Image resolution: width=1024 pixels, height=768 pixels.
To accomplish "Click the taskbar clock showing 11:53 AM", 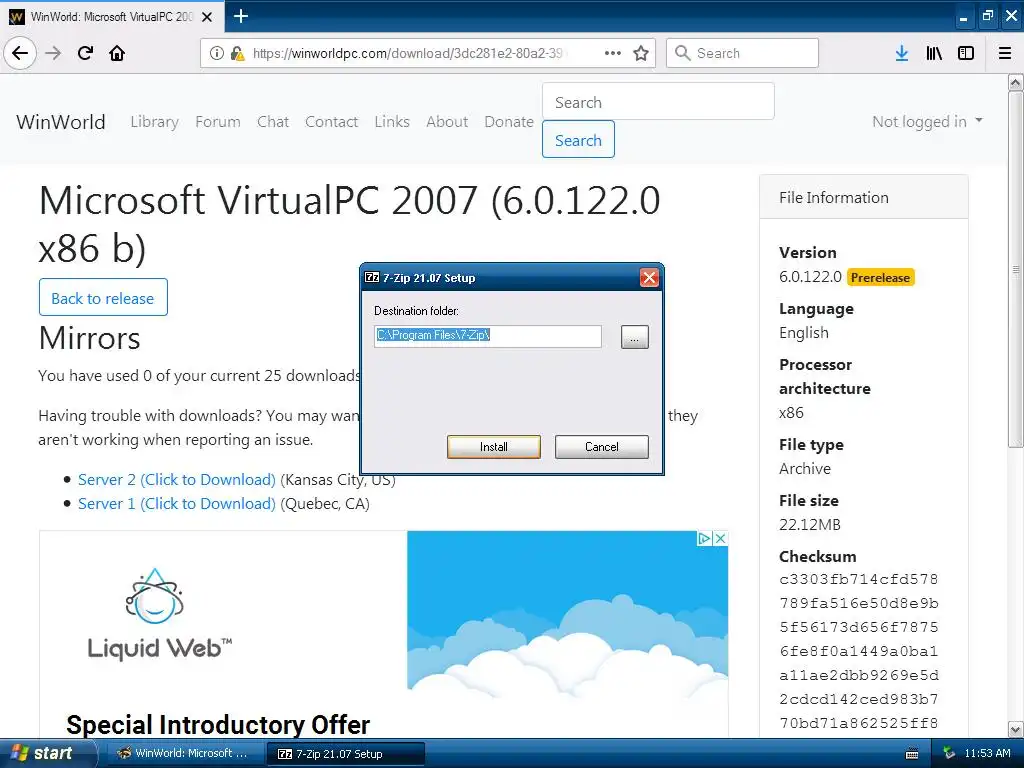I will [x=987, y=754].
